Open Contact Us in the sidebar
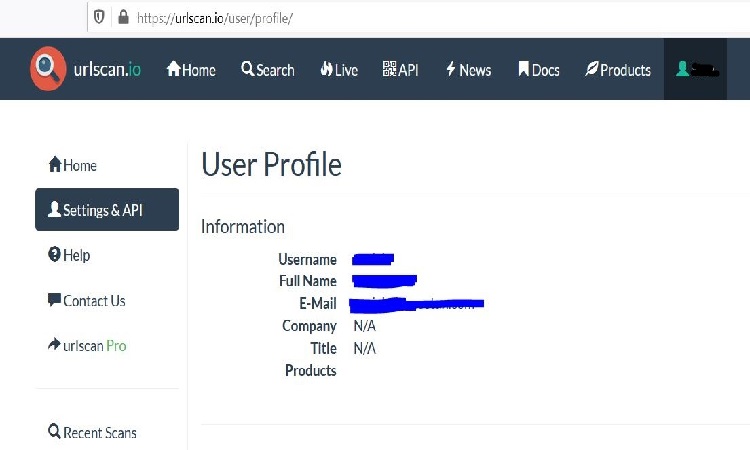This screenshot has height=450, width=750. tap(87, 301)
